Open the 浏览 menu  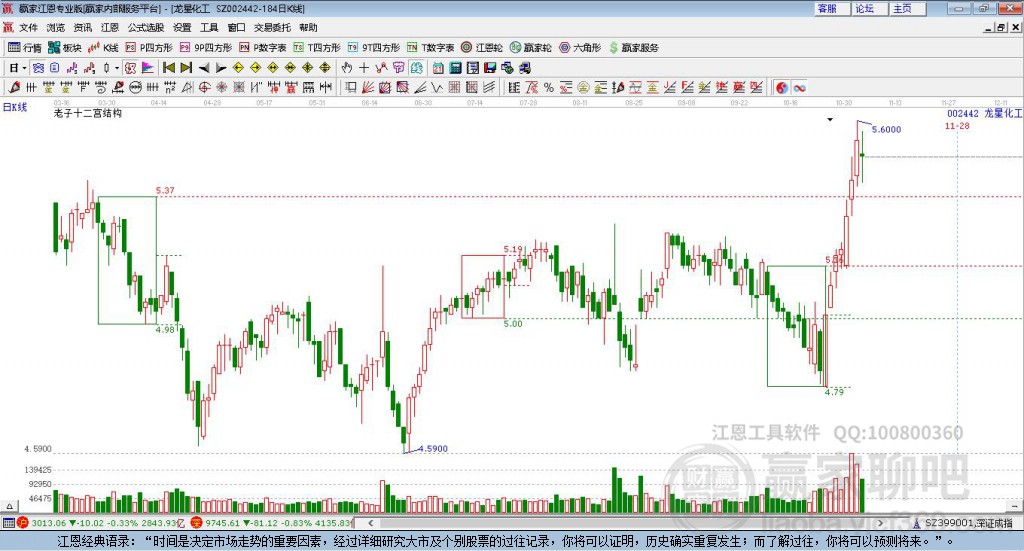(56, 27)
